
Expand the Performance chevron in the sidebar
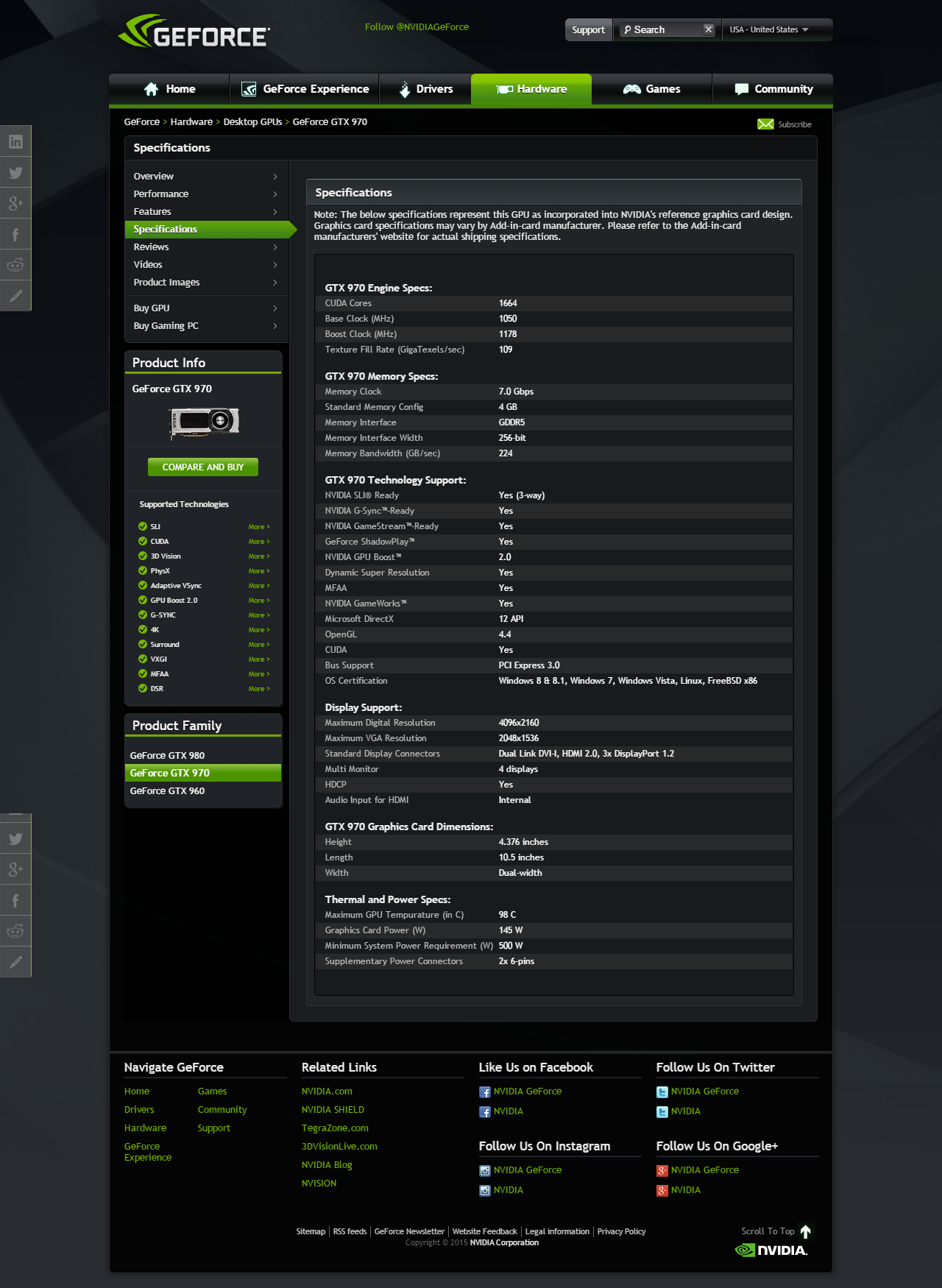pyautogui.click(x=275, y=194)
